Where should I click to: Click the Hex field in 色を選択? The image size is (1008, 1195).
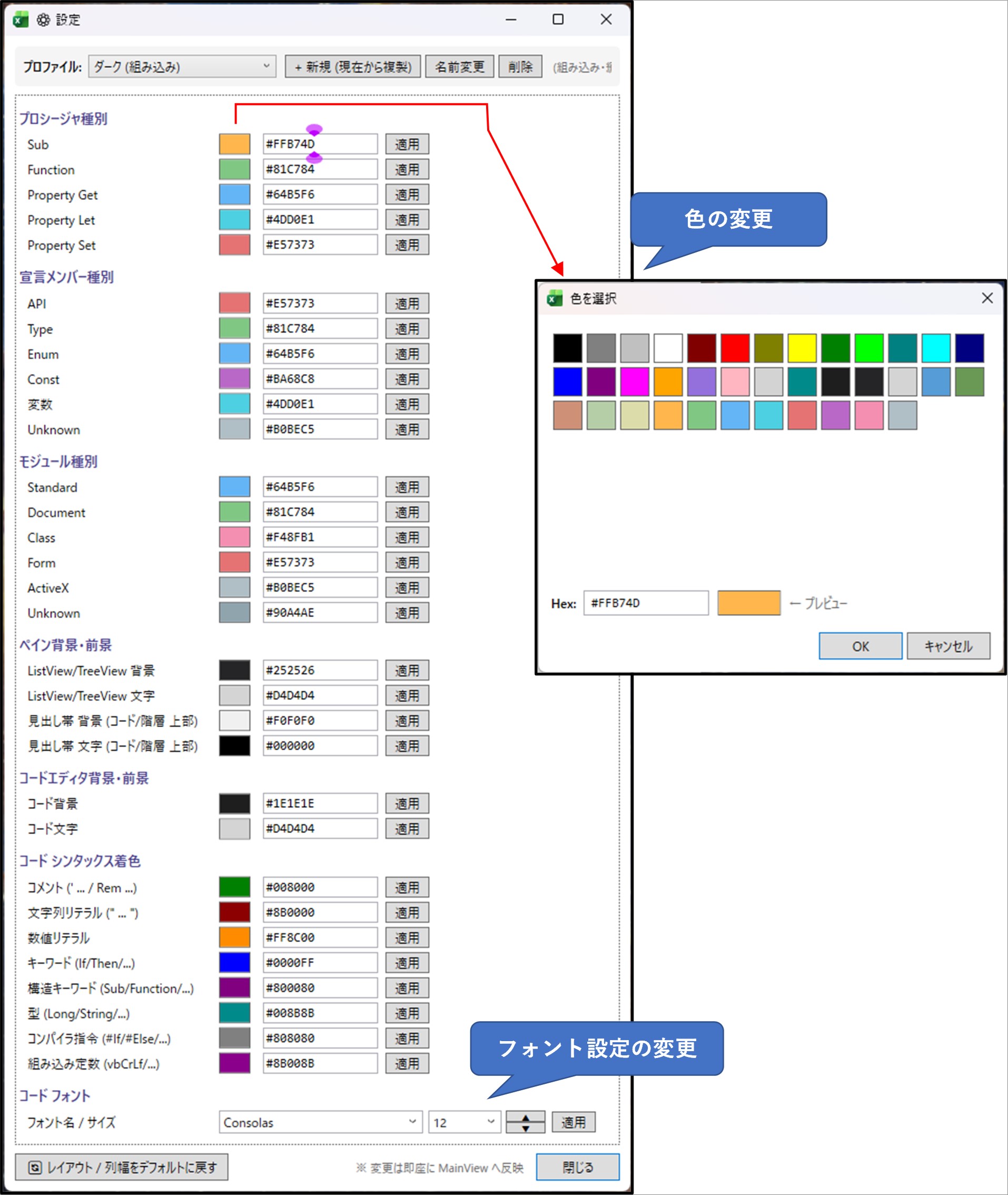tap(646, 603)
